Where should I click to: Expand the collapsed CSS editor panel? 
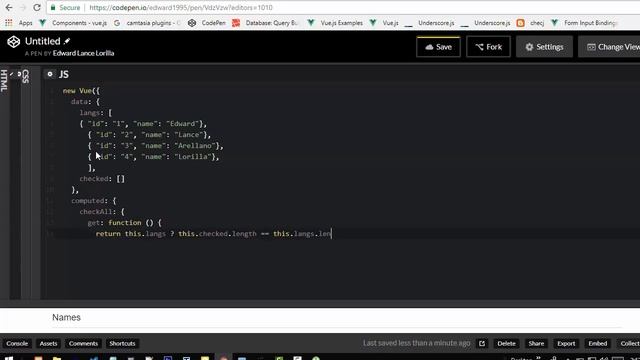[26, 76]
